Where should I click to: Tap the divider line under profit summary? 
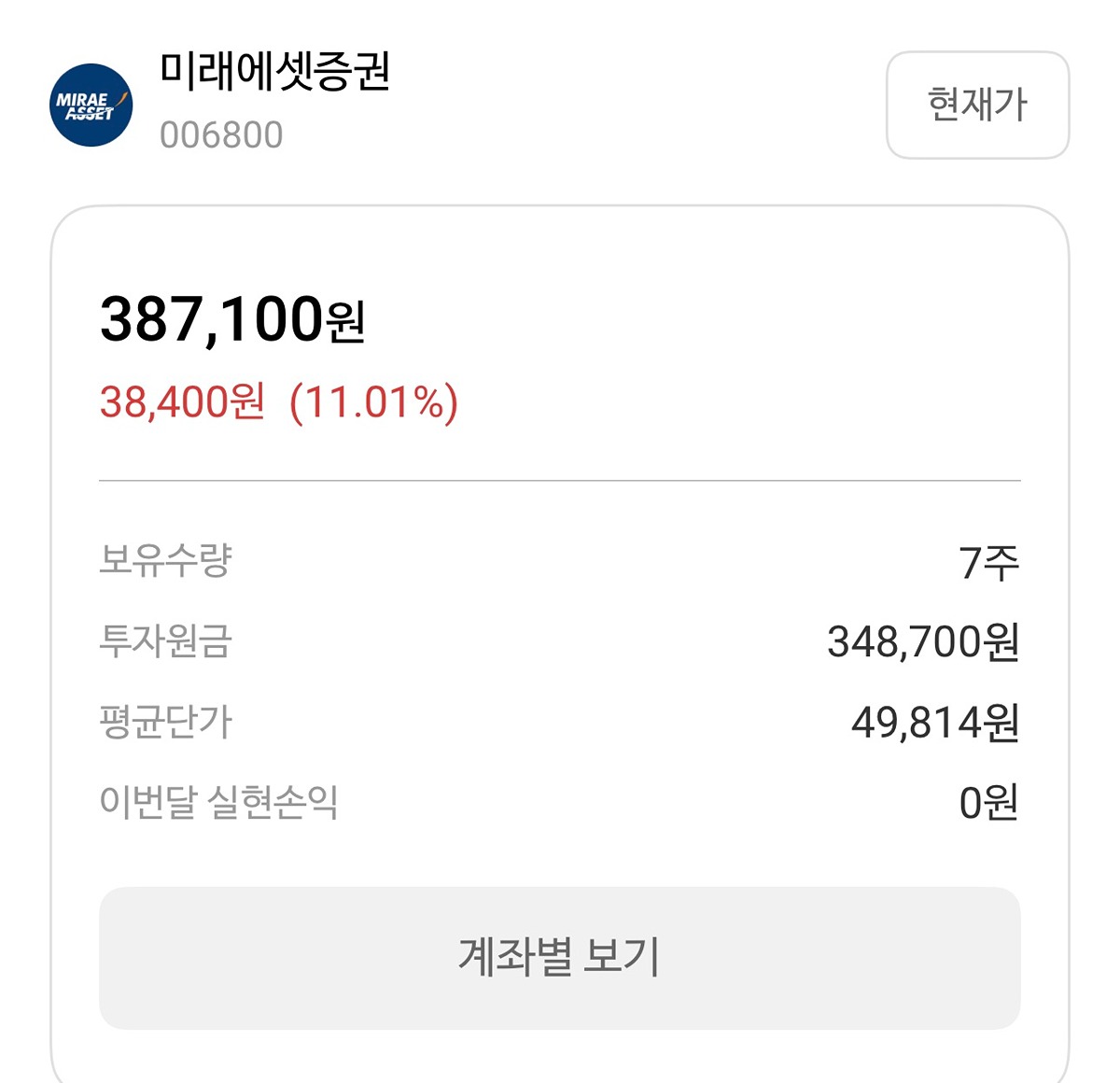click(x=560, y=481)
